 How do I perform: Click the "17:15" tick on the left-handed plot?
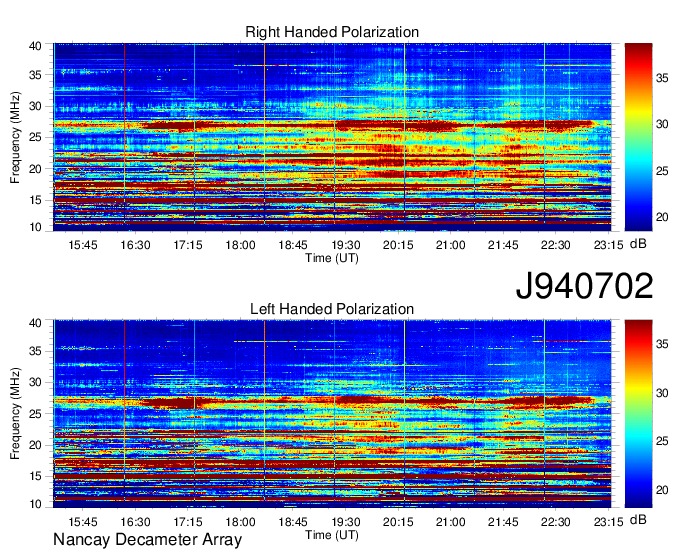point(188,522)
